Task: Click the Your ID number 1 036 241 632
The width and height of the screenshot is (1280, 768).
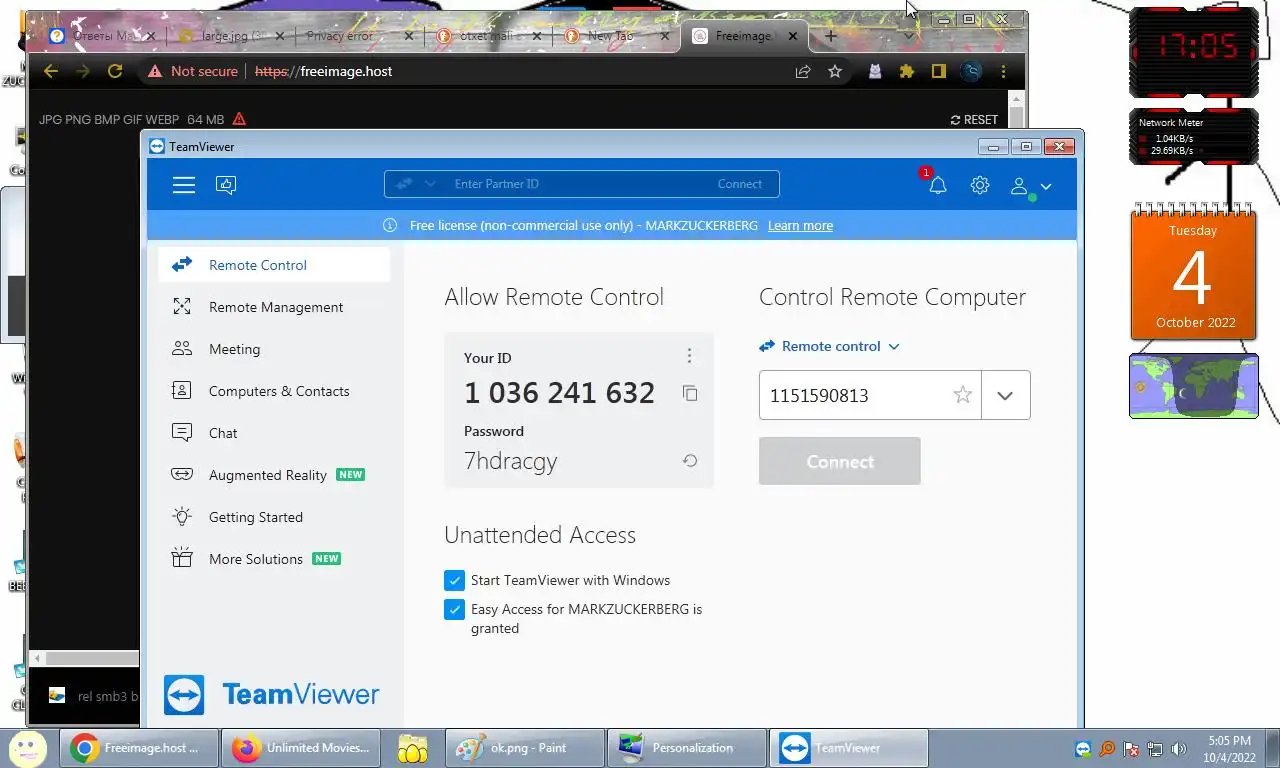Action: pos(559,393)
